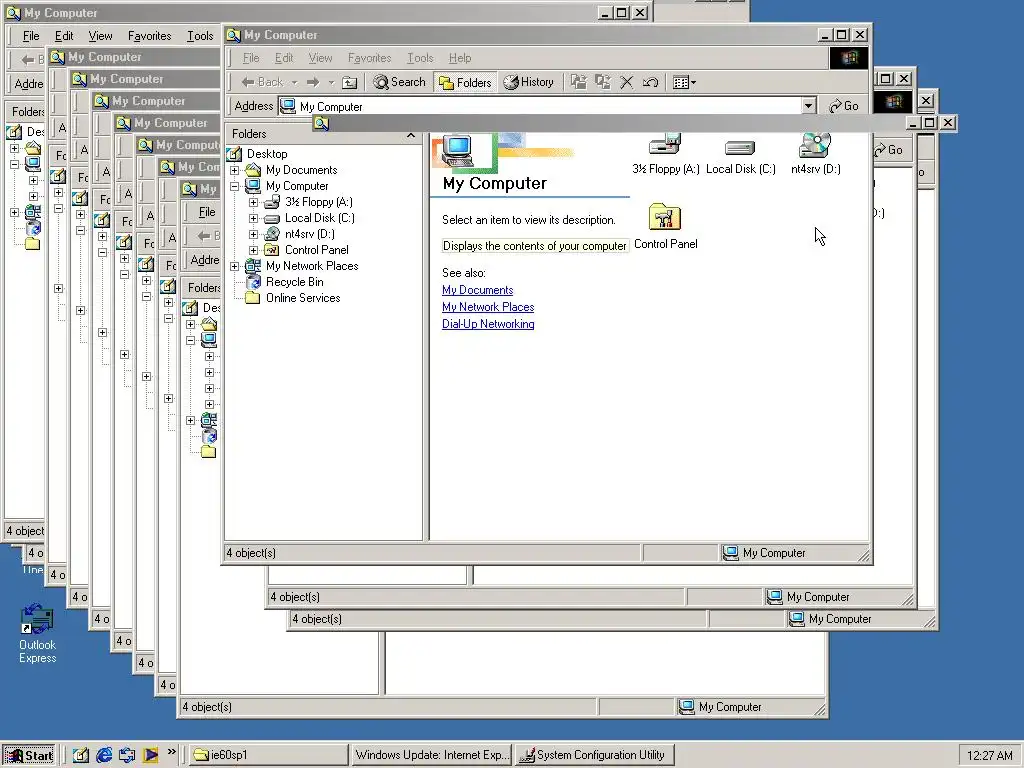Select the Control Panel icon in right pane
Image resolution: width=1024 pixels, height=768 pixels.
(x=665, y=226)
